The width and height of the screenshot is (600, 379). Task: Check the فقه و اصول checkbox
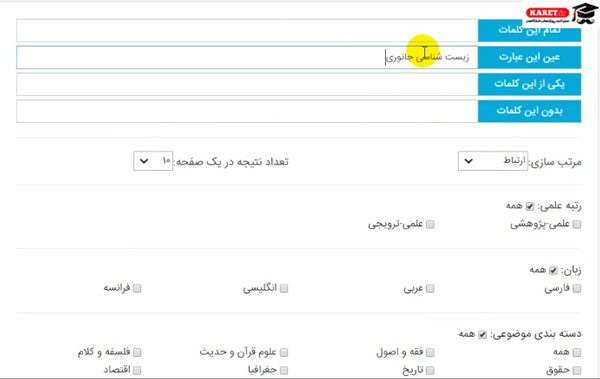point(430,352)
